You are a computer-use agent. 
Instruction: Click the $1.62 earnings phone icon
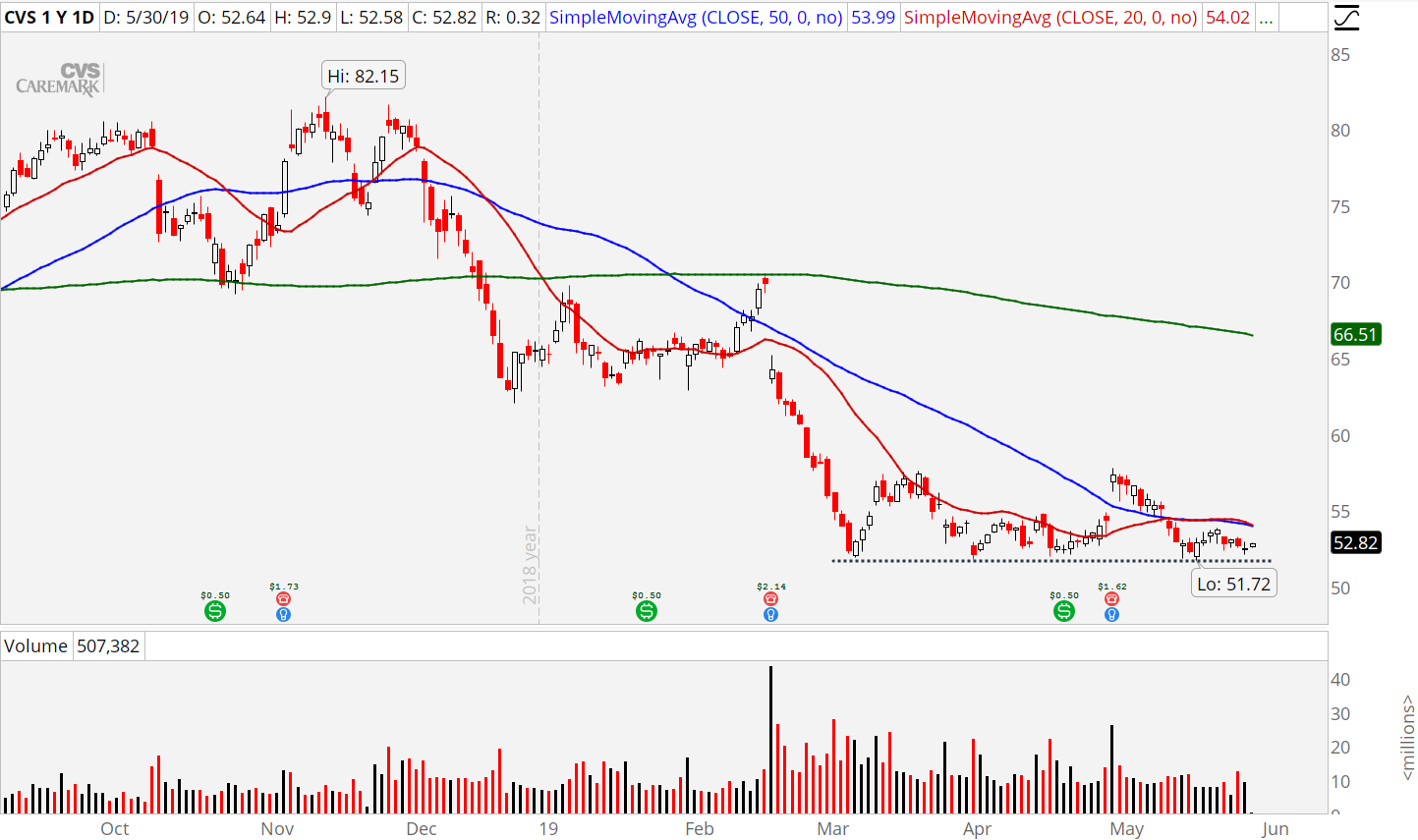[x=1111, y=598]
